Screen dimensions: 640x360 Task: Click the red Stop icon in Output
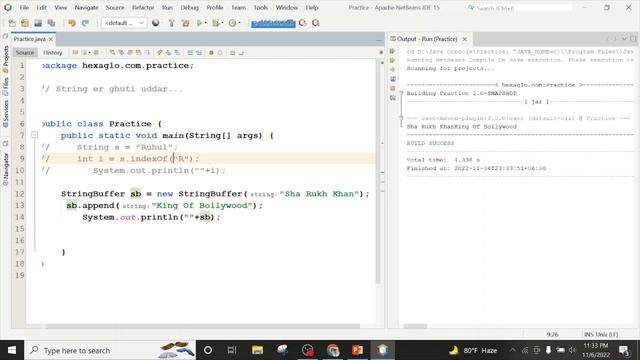point(393,88)
